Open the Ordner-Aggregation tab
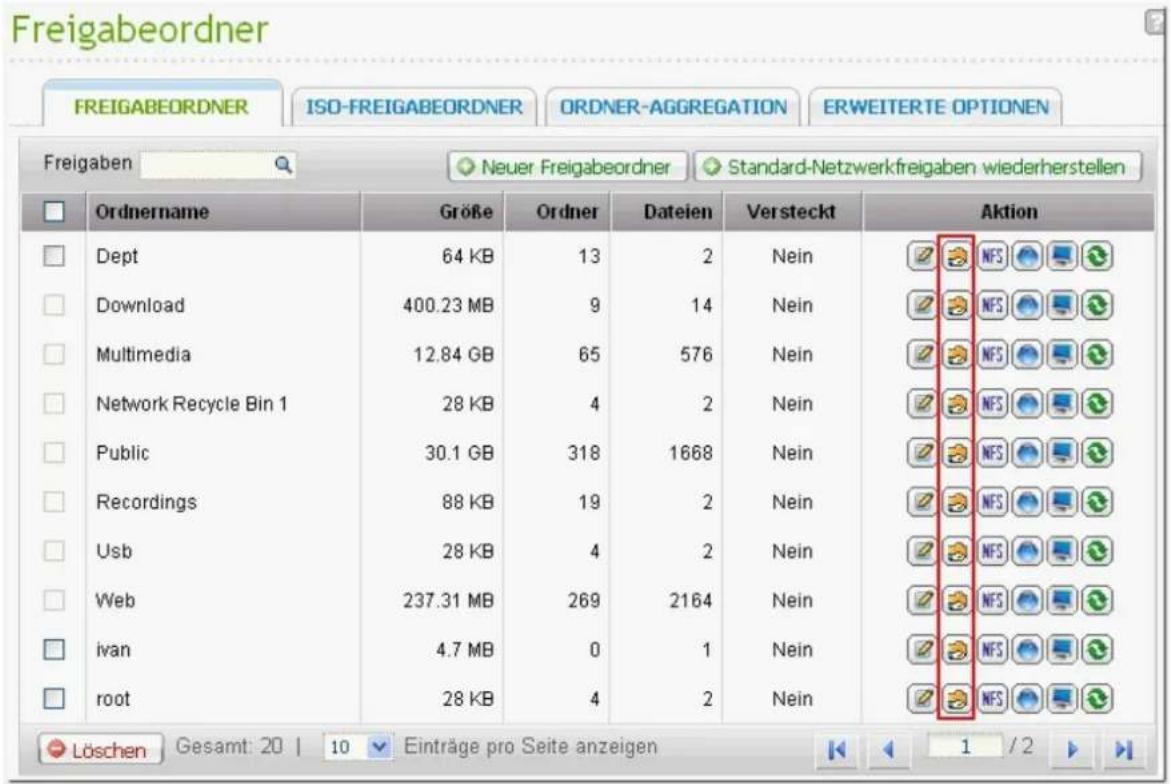 coord(674,107)
